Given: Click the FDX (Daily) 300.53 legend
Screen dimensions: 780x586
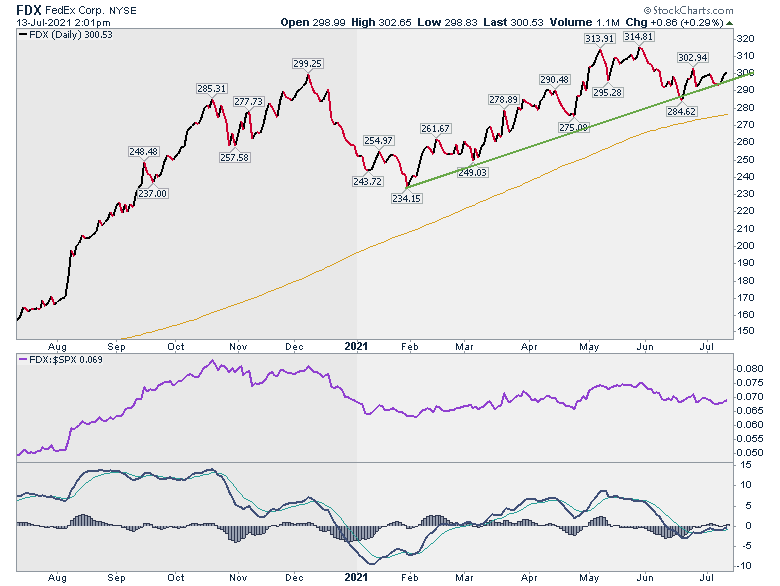Looking at the screenshot, I should click(x=65, y=35).
